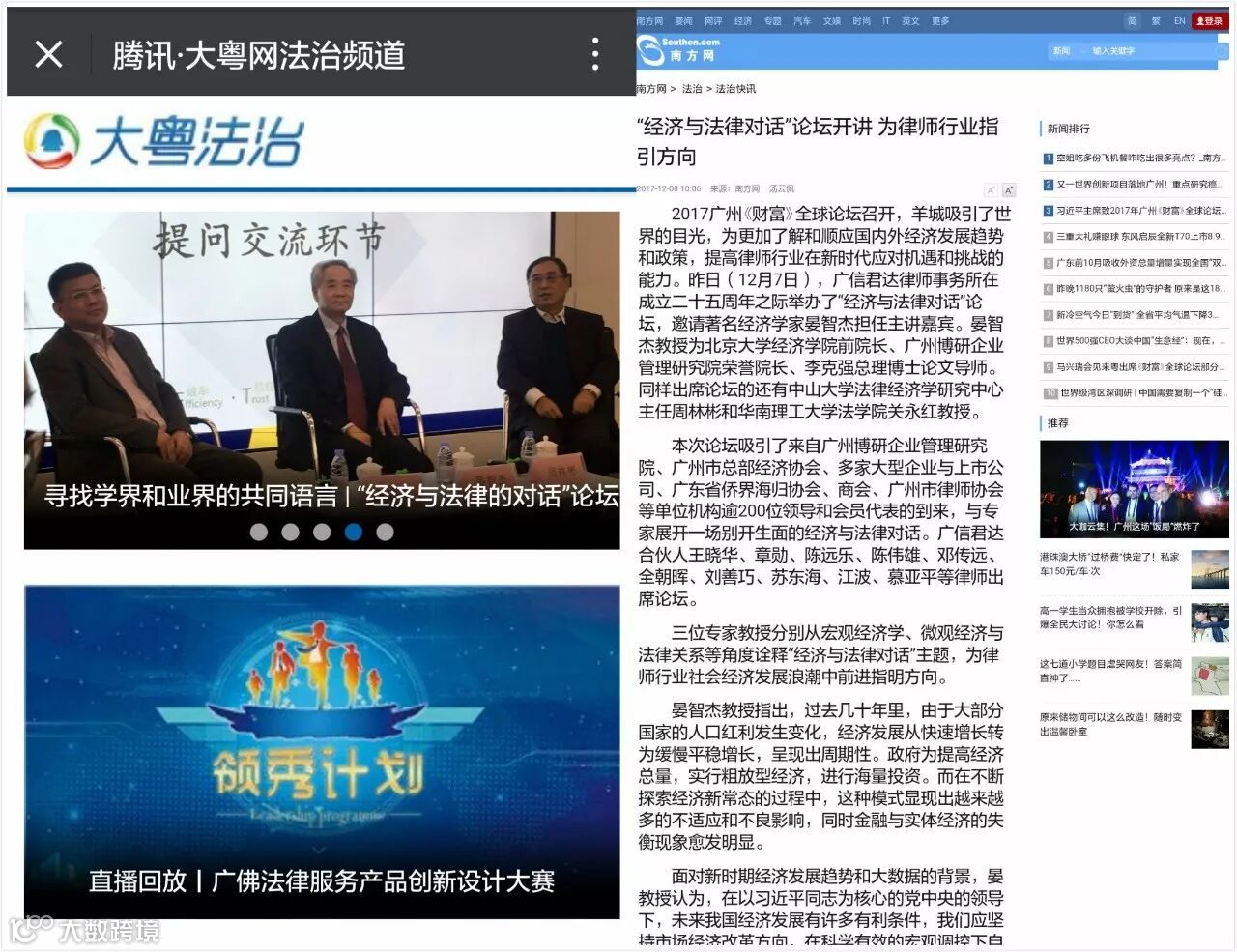Switch language to 简 simplified Chinese

click(x=1133, y=20)
